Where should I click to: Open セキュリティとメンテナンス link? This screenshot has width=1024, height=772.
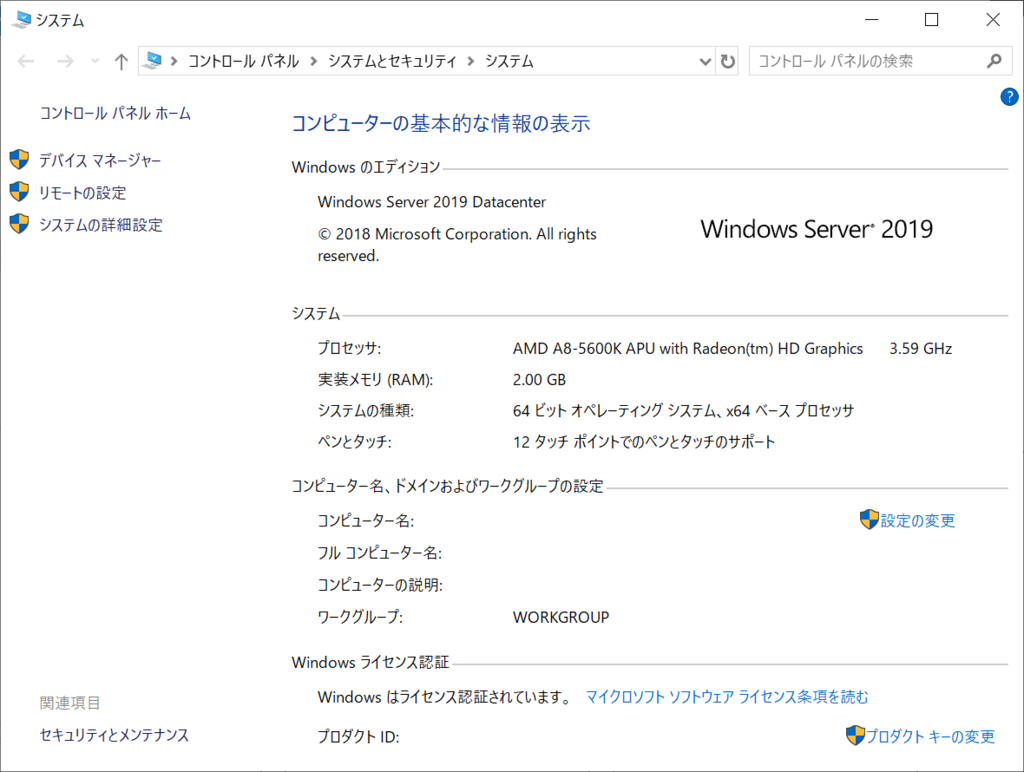114,735
